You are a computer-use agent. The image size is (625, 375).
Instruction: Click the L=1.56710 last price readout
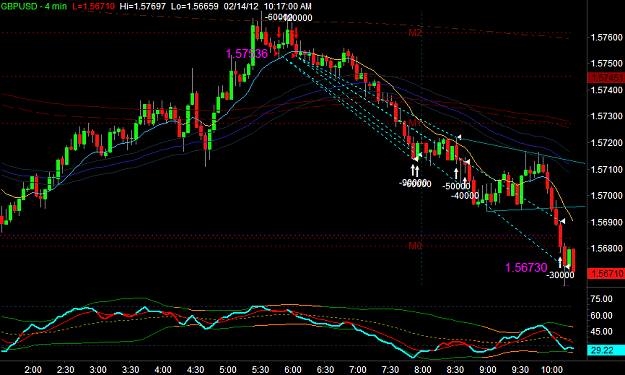[93, 6]
